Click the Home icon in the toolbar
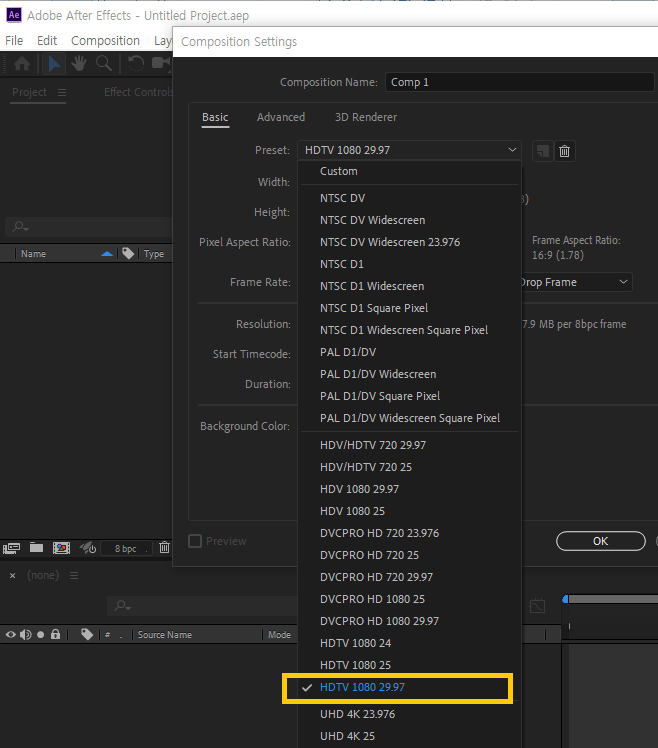This screenshot has height=748, width=658. click(x=22, y=63)
